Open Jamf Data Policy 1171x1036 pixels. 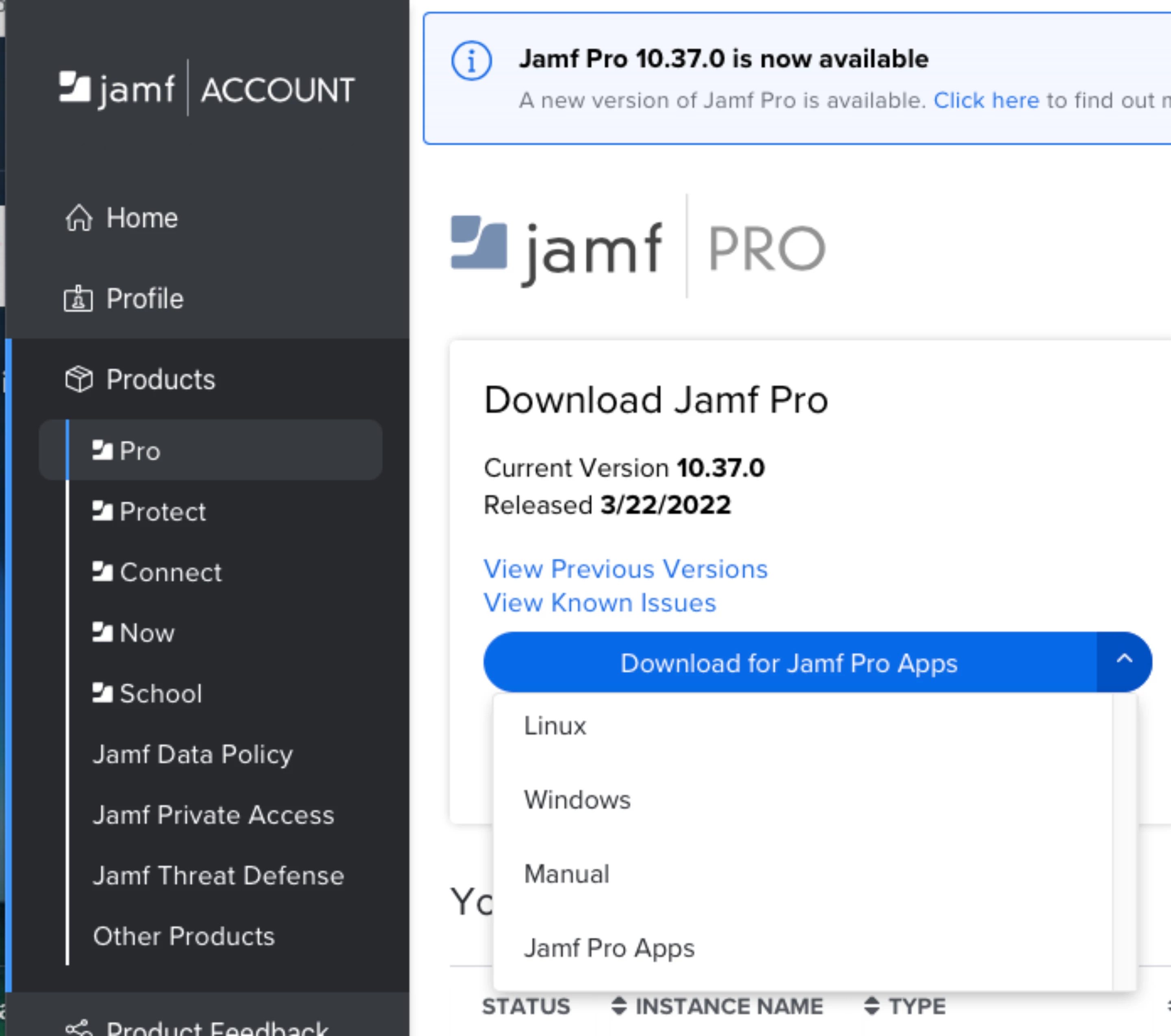click(193, 754)
